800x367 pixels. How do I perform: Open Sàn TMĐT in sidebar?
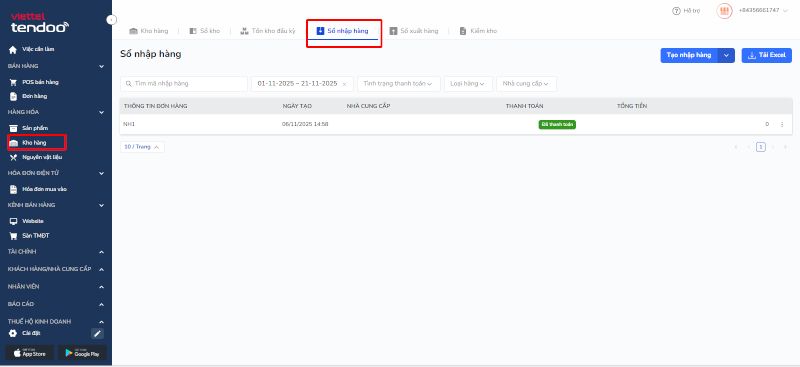(30, 236)
